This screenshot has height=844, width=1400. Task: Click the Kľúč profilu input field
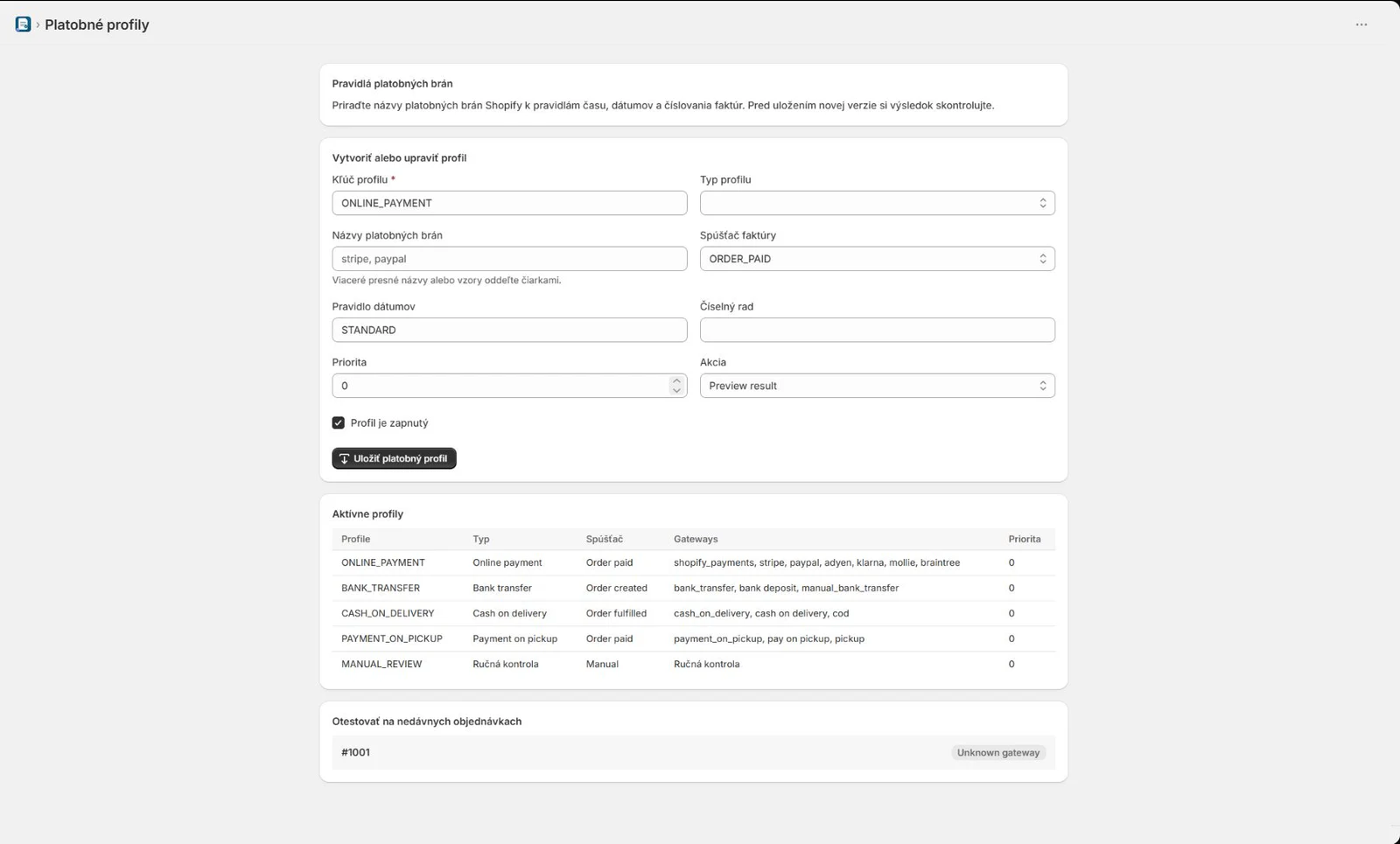(x=509, y=203)
